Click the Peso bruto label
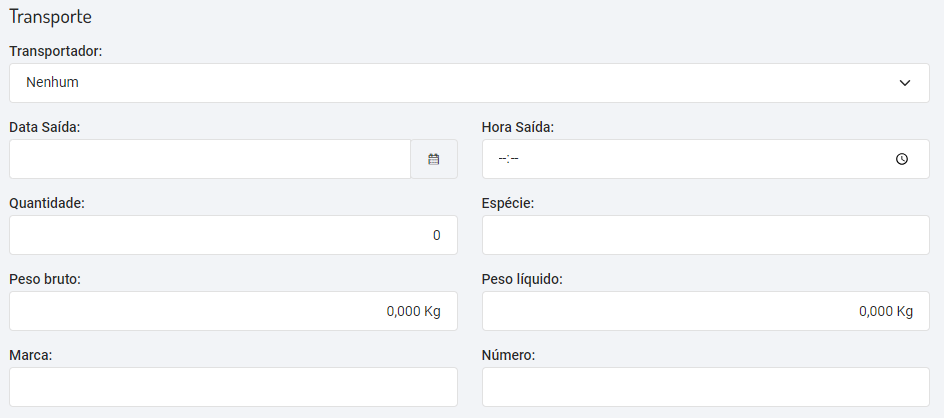The width and height of the screenshot is (944, 418). pyautogui.click(x=45, y=279)
